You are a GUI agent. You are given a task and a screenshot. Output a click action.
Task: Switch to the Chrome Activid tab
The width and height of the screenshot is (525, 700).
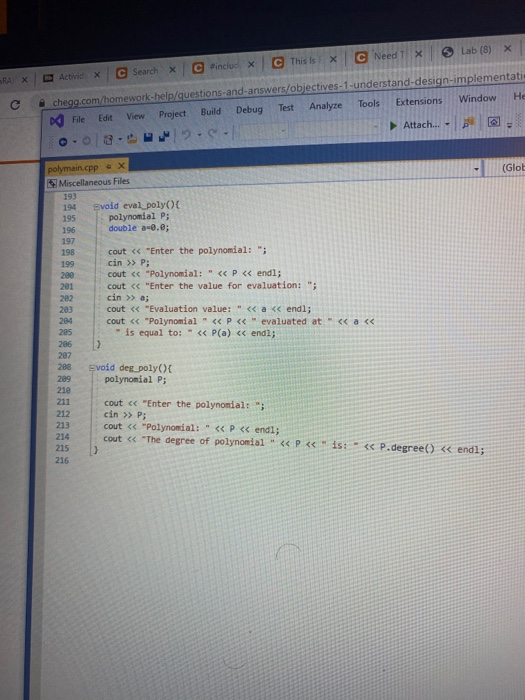(x=71, y=77)
